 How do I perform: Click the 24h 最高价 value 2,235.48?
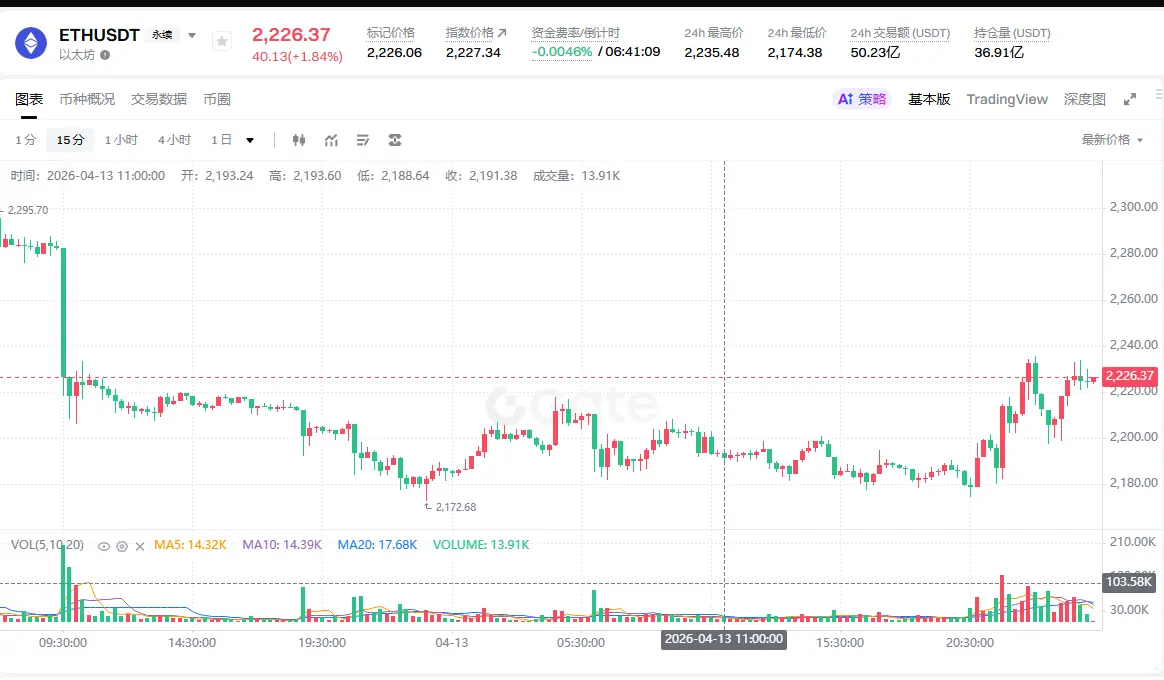(x=712, y=53)
